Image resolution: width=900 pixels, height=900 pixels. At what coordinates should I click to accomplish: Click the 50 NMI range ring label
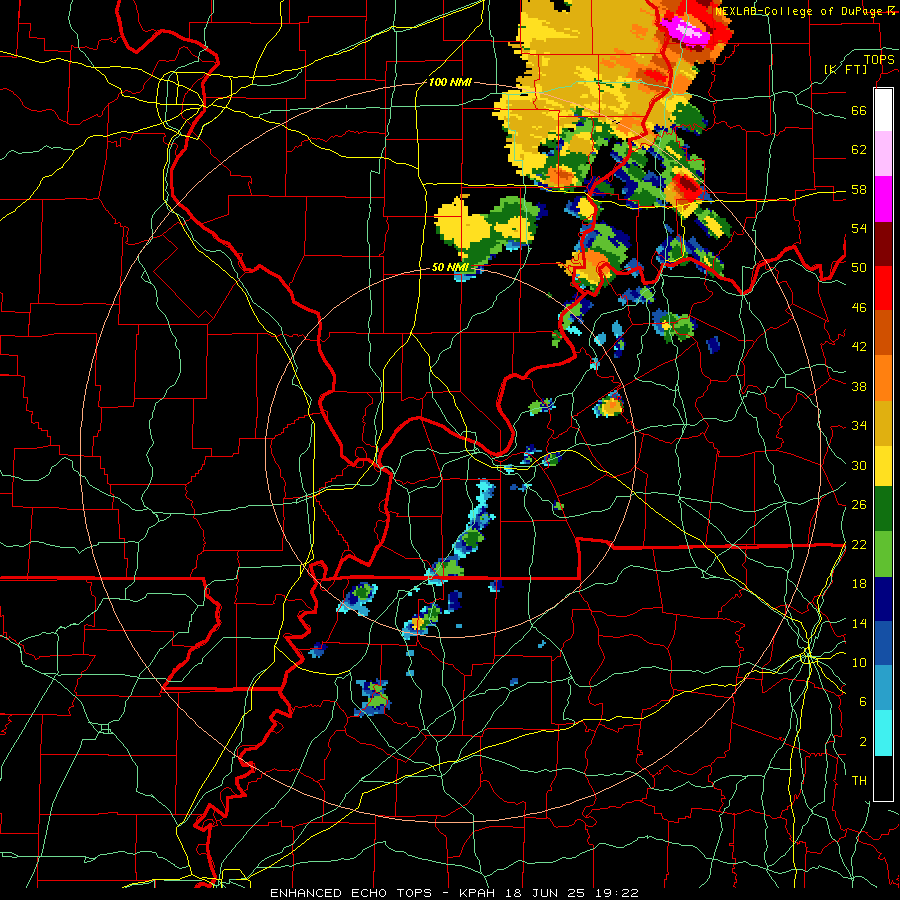click(450, 267)
